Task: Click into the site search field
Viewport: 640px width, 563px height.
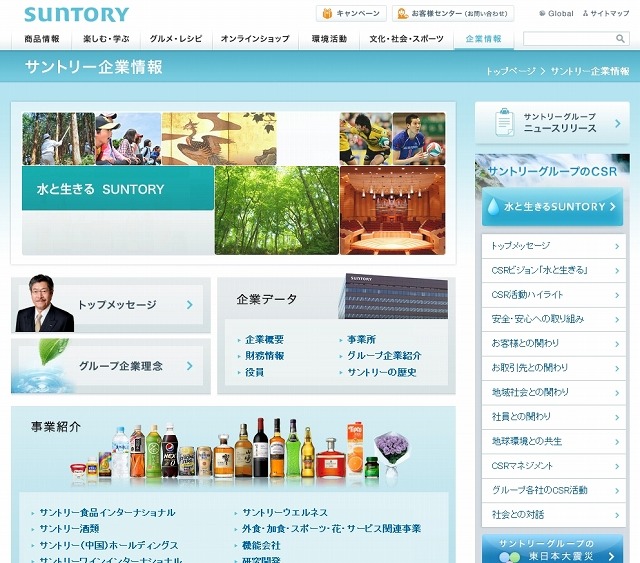Action: pyautogui.click(x=569, y=39)
